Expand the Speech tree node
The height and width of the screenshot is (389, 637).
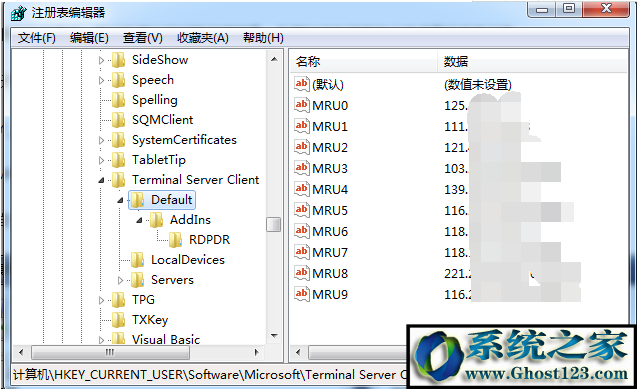pyautogui.click(x=101, y=80)
